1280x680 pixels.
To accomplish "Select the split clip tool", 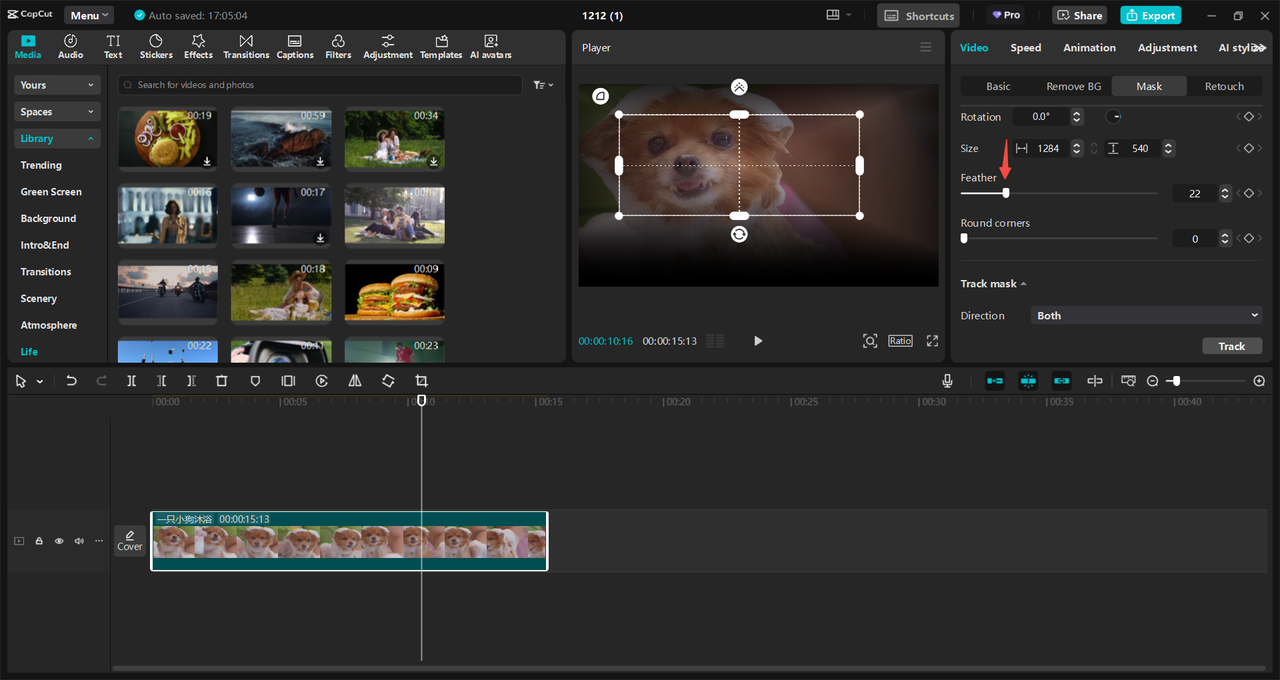I will [131, 381].
